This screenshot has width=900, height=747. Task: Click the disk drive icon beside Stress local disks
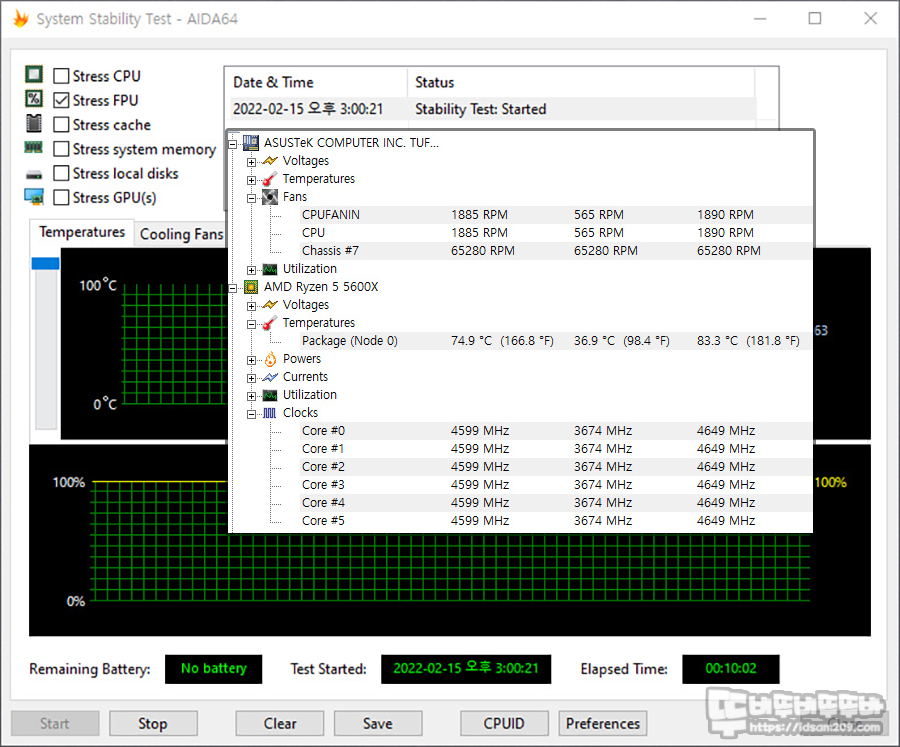click(x=34, y=175)
